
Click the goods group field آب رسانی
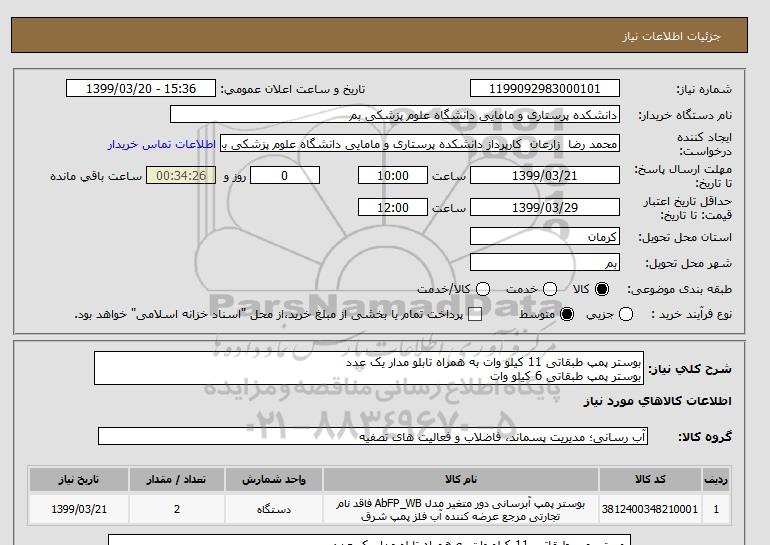click(x=373, y=436)
